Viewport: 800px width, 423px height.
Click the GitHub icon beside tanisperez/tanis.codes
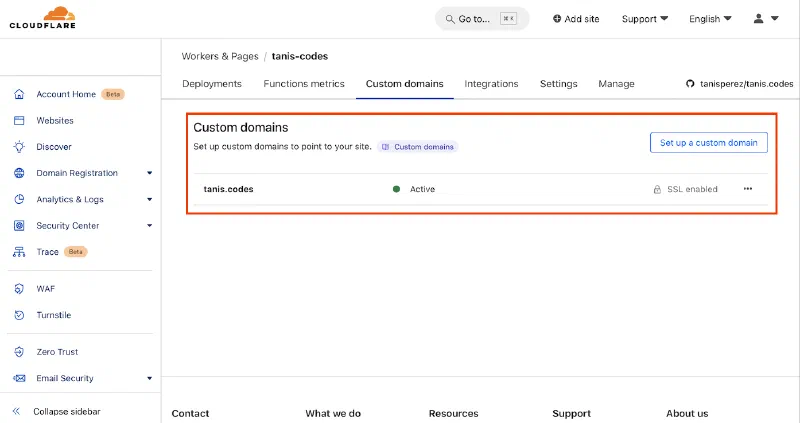tap(690, 84)
